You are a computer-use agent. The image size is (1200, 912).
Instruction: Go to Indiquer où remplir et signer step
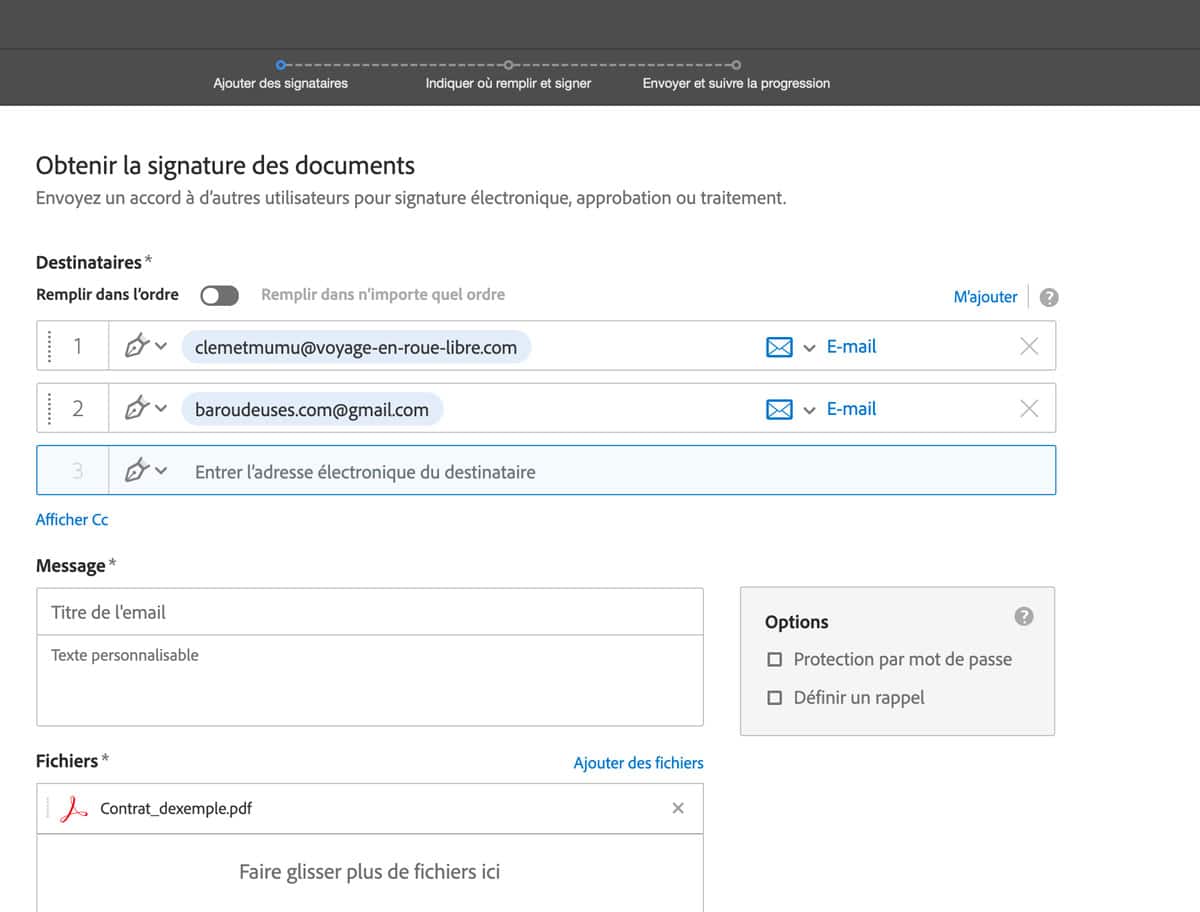(508, 83)
